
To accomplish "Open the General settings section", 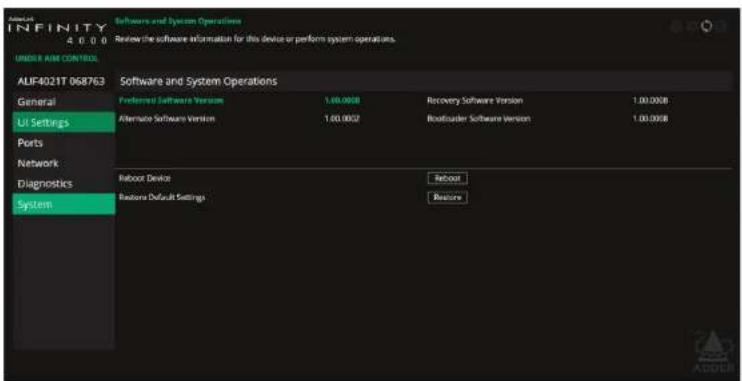I will tap(63, 102).
